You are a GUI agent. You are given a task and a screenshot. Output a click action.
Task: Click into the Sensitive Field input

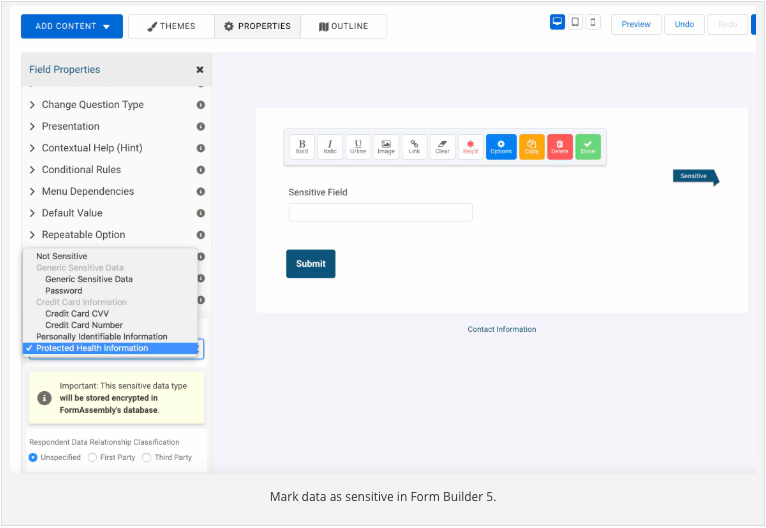381,212
